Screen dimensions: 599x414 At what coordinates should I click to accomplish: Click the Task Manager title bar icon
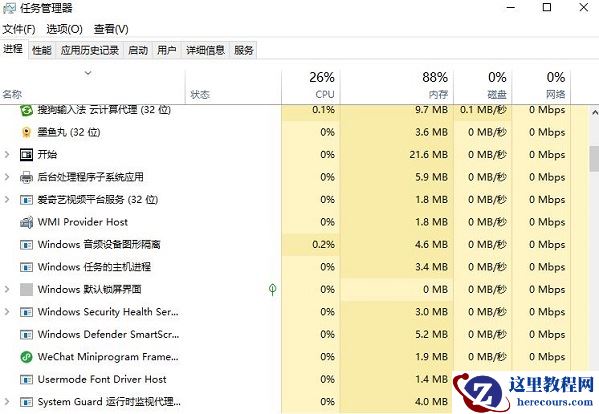[x=9, y=8]
